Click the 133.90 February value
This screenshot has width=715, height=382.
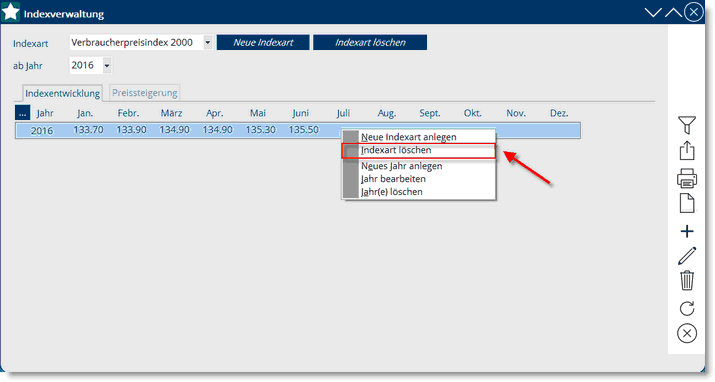(131, 130)
